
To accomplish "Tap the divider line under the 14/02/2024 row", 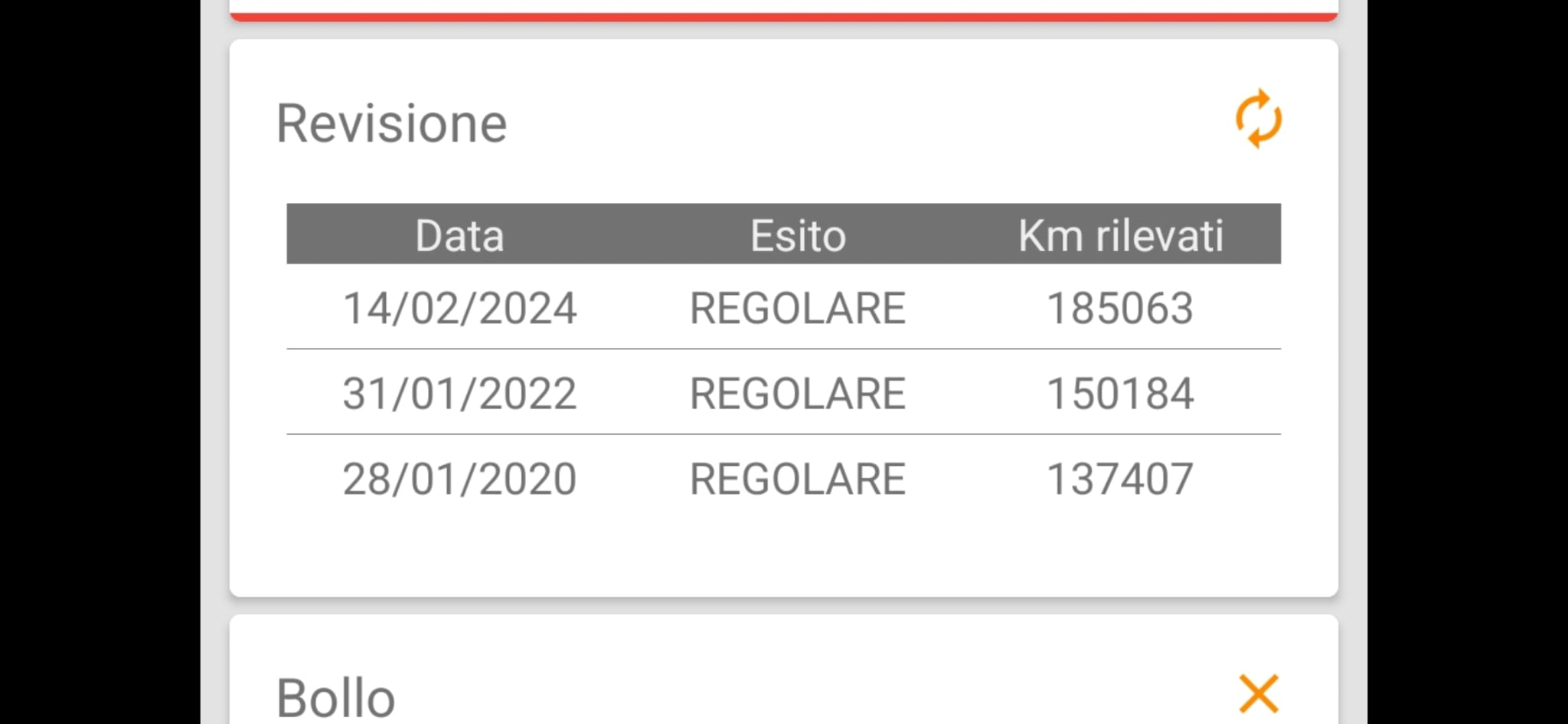I will pyautogui.click(x=783, y=349).
